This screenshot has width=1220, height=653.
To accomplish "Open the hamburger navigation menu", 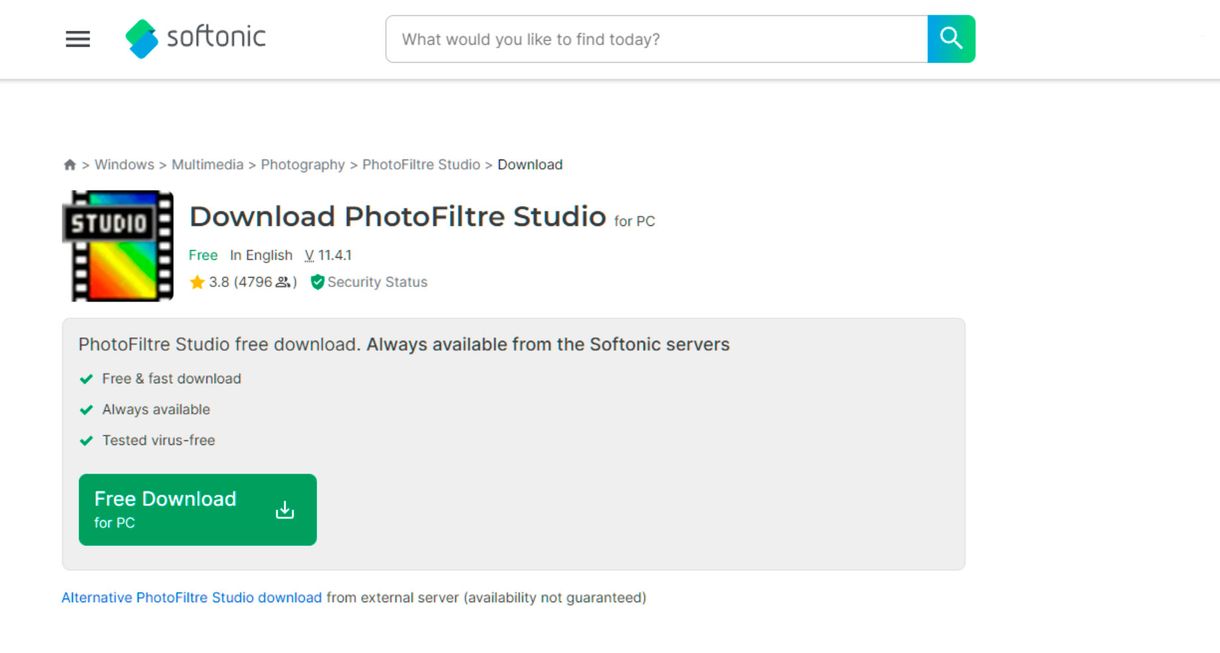I will coord(77,38).
